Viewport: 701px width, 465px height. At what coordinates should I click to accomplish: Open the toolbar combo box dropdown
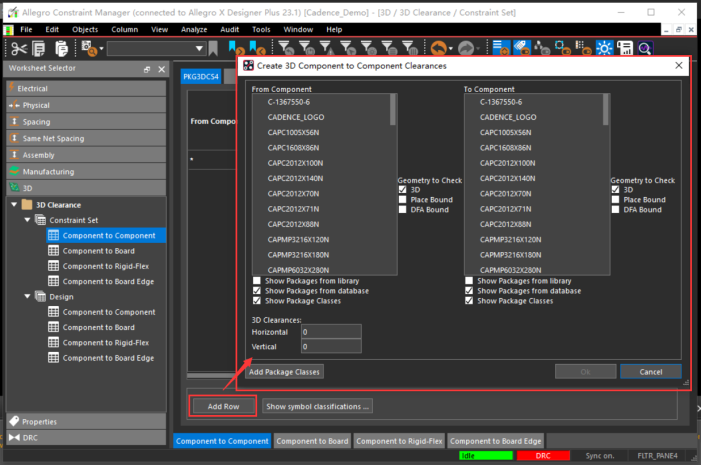pos(199,48)
